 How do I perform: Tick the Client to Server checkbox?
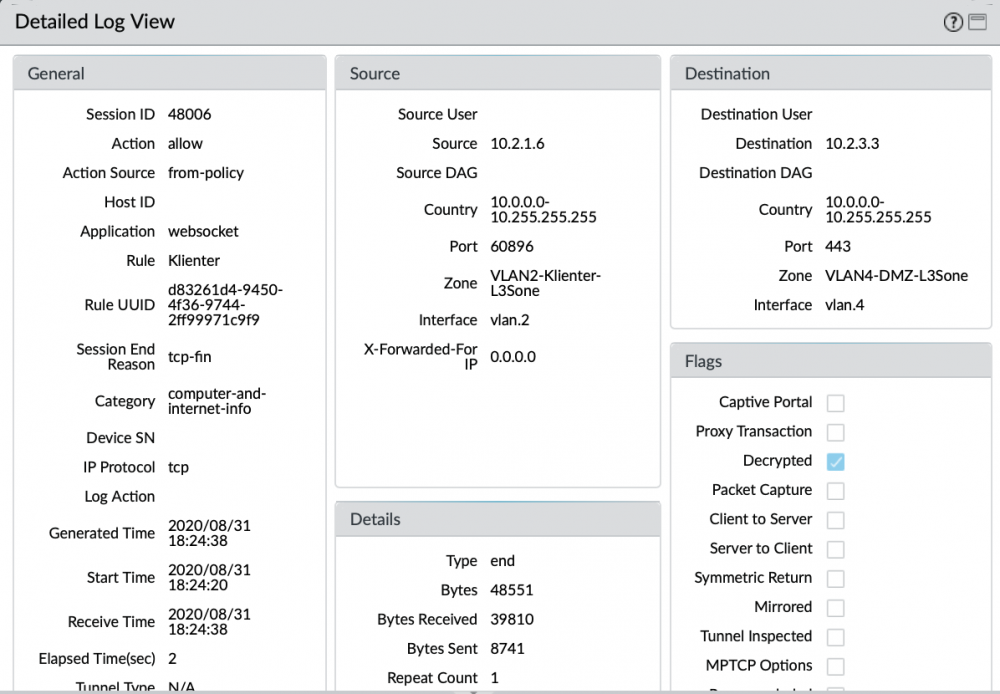(x=835, y=520)
